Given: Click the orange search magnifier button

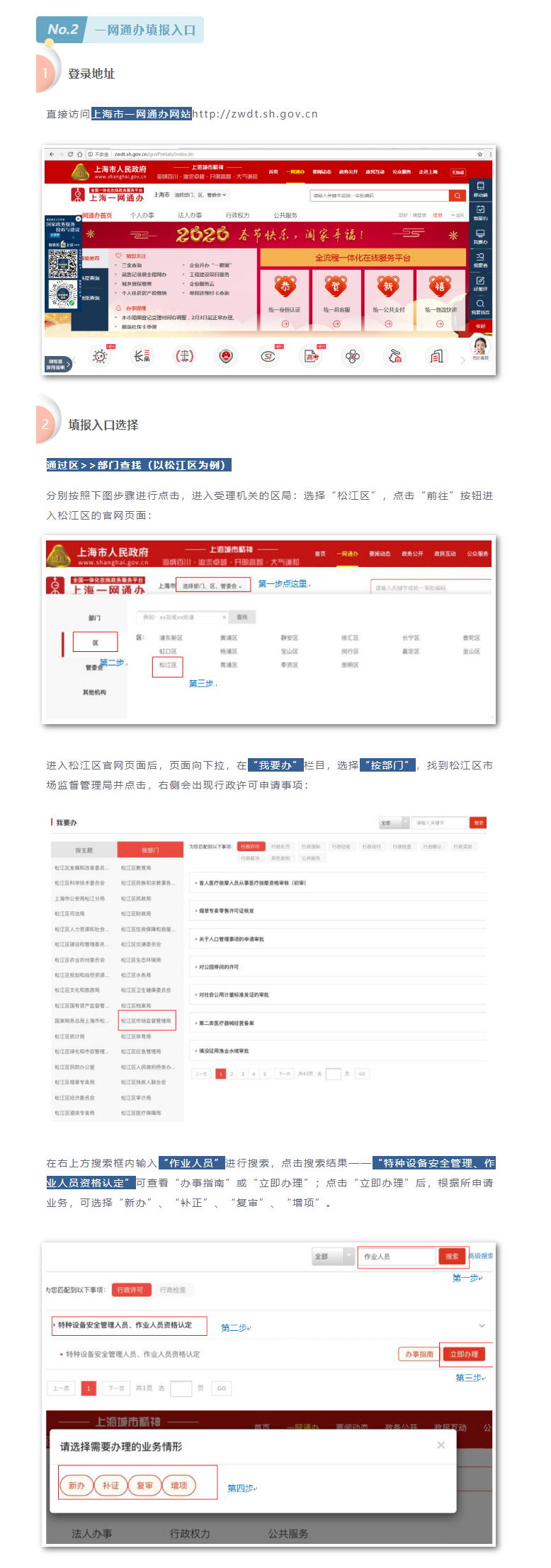Looking at the screenshot, I should [458, 195].
